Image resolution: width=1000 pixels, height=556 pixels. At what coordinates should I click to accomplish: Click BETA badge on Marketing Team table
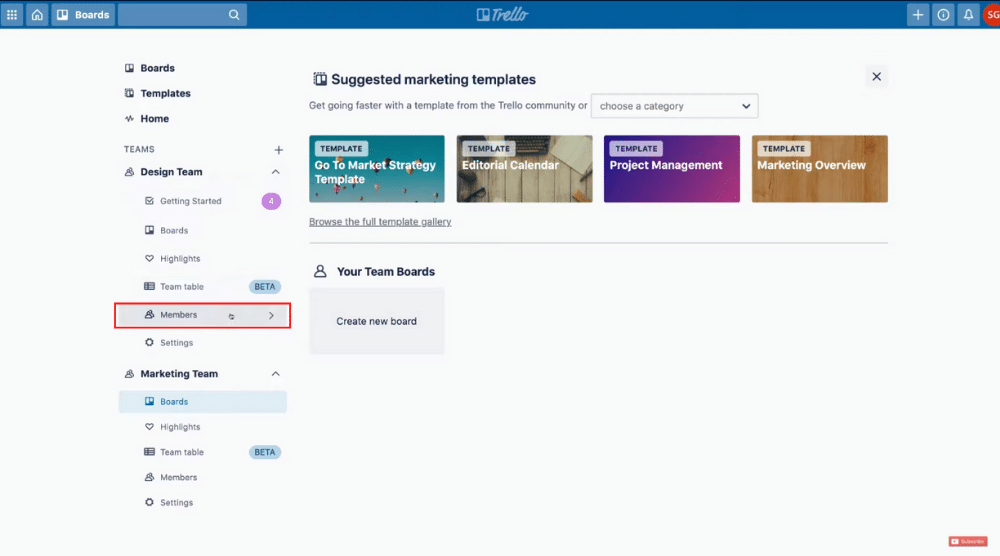265,452
